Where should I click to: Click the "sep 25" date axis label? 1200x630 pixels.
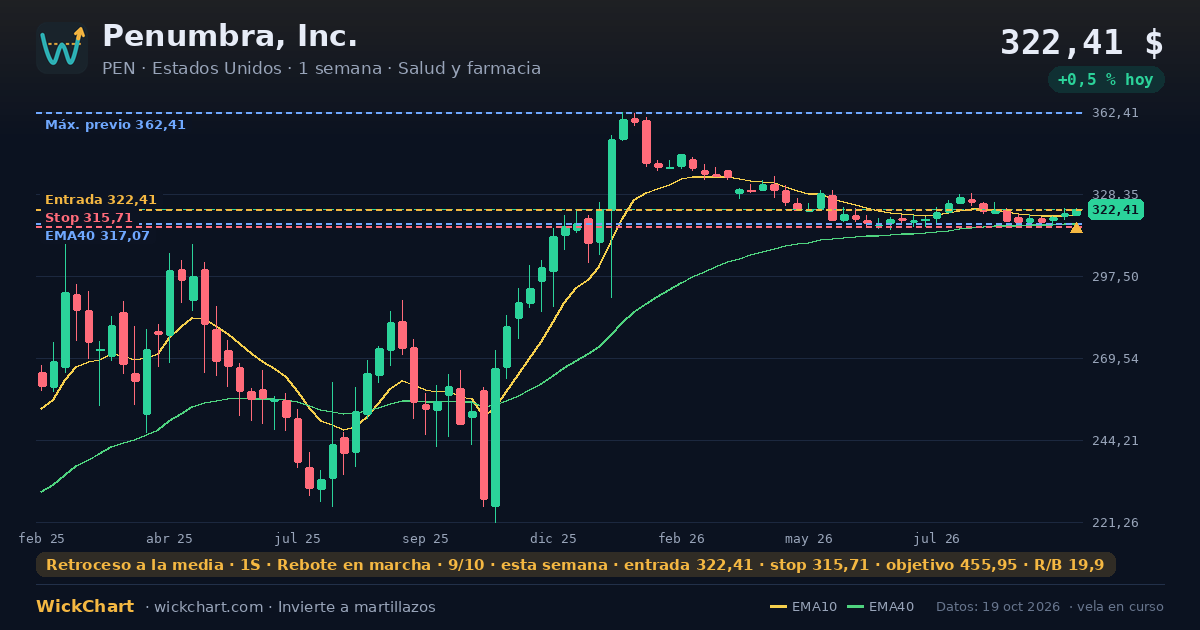tap(425, 538)
